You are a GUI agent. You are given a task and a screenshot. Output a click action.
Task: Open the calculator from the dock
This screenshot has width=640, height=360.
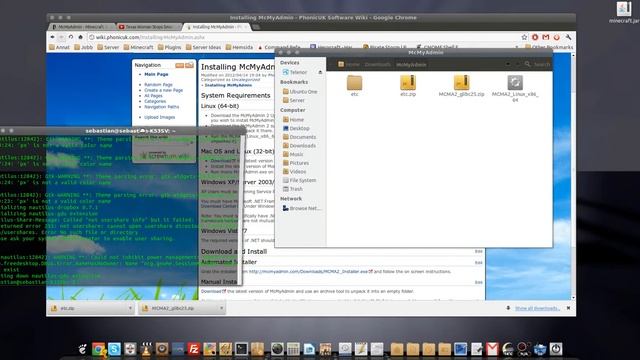293,349
